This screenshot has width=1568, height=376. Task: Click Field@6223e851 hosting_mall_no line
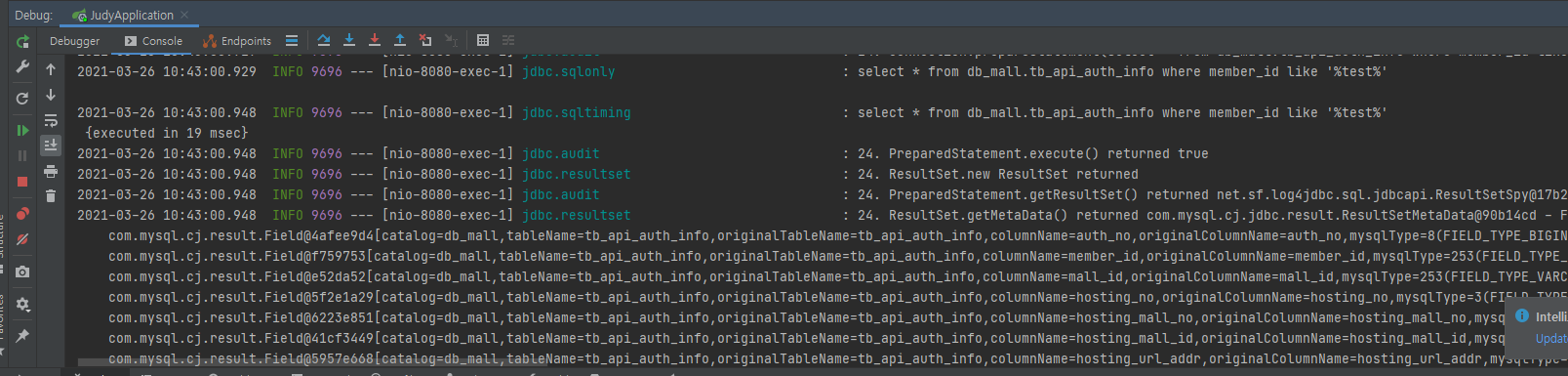coord(807,317)
